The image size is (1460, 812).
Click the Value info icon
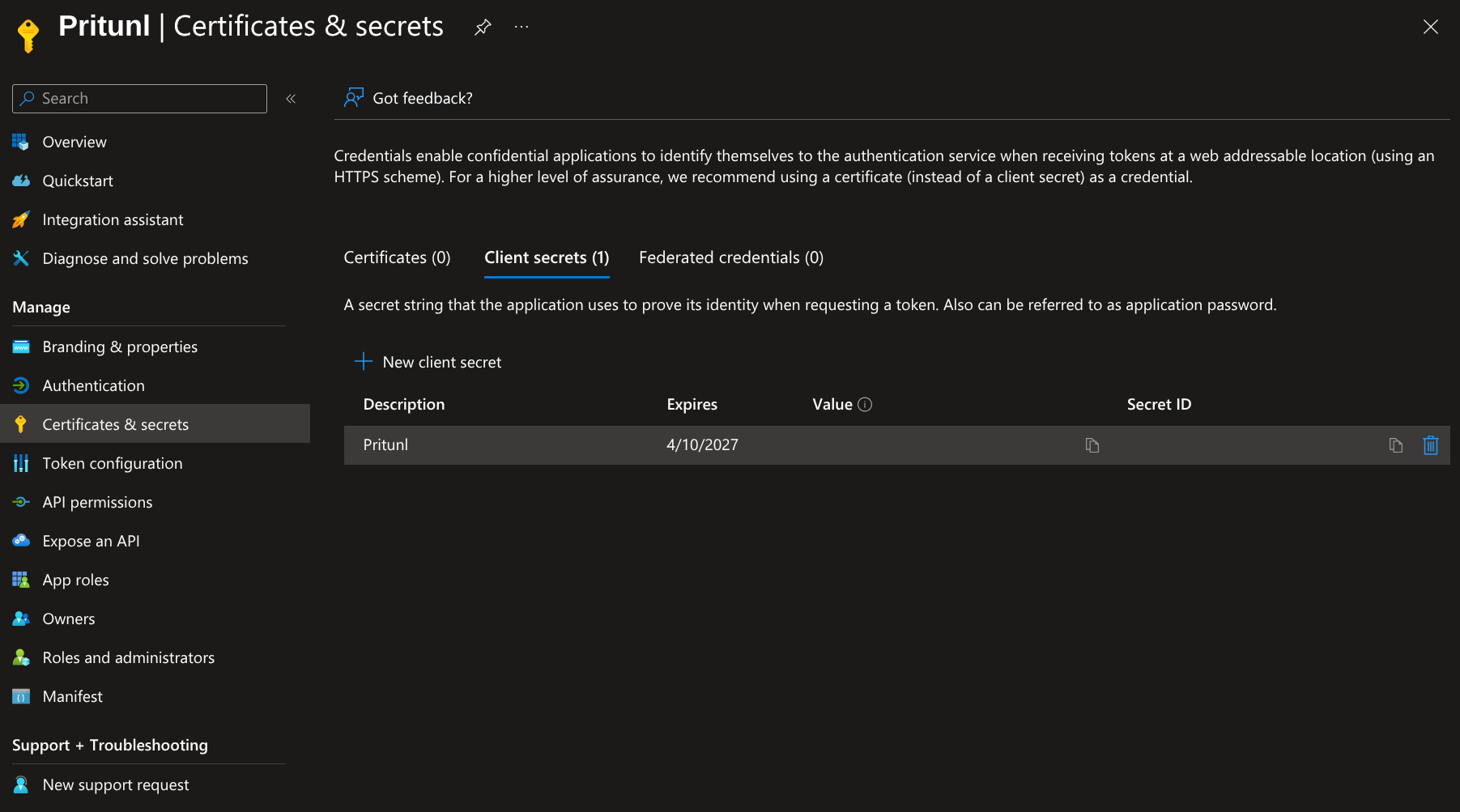pos(865,405)
